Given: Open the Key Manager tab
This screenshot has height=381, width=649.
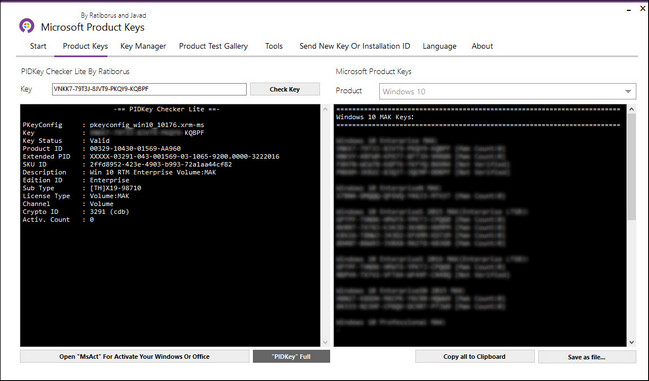Looking at the screenshot, I should point(143,46).
